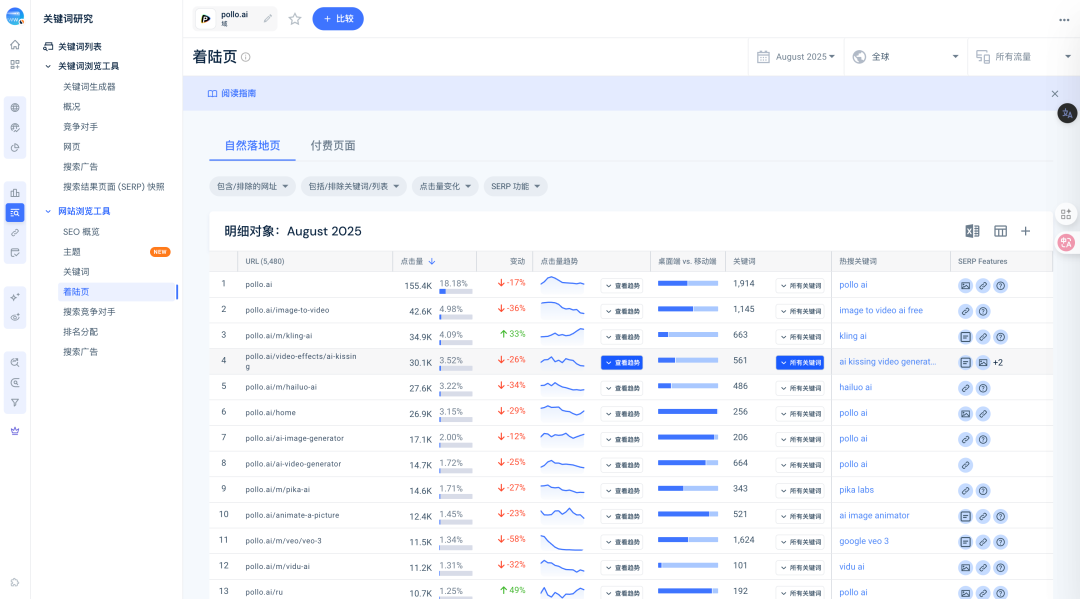
Task: Click the home icon in left rail
Action: [14, 45]
